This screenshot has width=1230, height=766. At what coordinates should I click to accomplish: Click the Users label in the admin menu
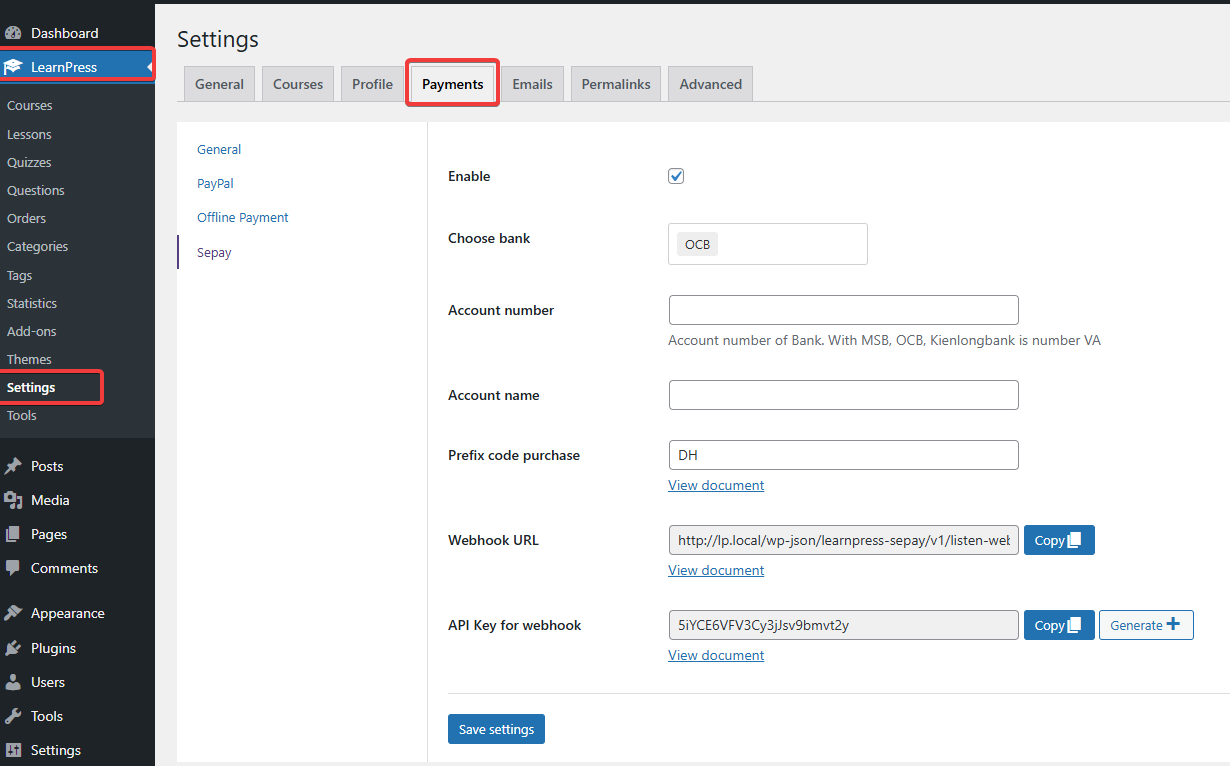(48, 682)
